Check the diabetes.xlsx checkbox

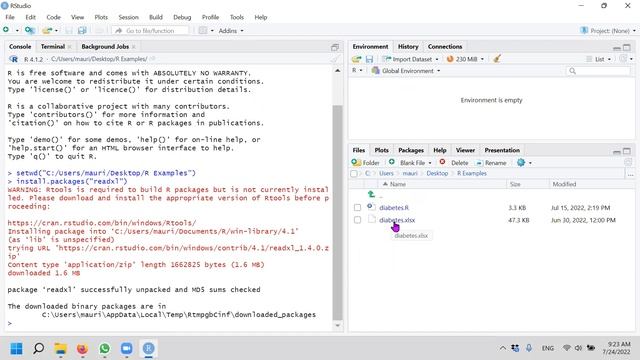pyautogui.click(x=358, y=220)
